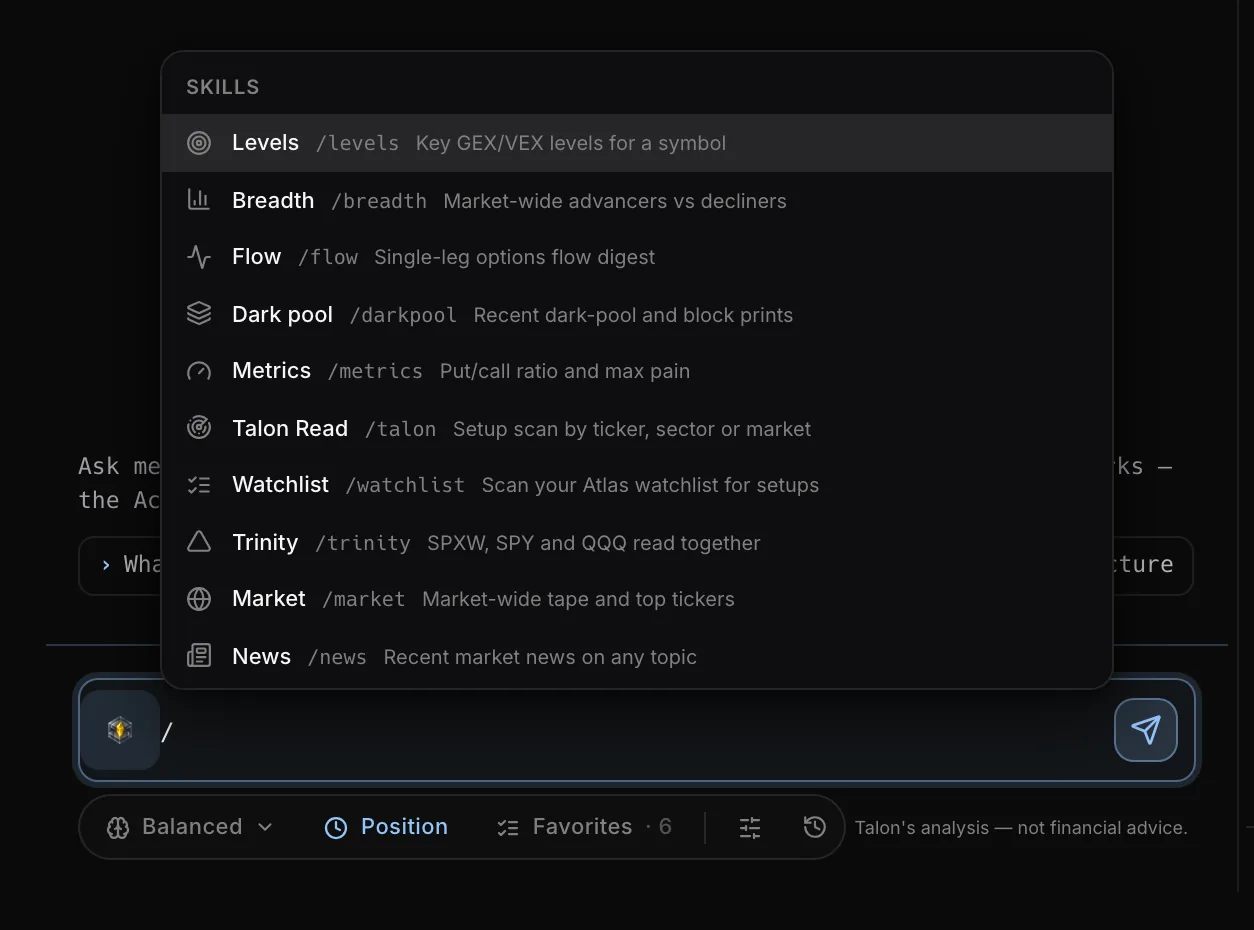The height and width of the screenshot is (930, 1254).
Task: Click the gauge icon beside Metrics
Action: point(199,371)
